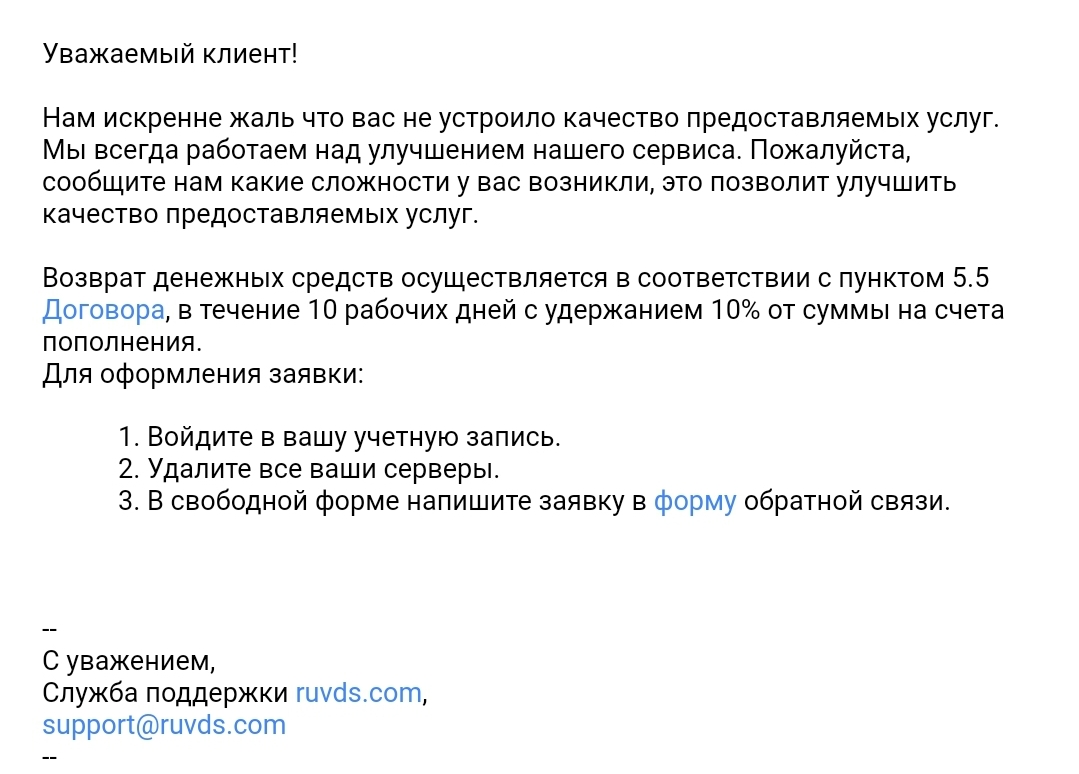This screenshot has width=1079, height=774.
Task: Click the support@ruvds.com email address
Action: pyautogui.click(x=164, y=725)
